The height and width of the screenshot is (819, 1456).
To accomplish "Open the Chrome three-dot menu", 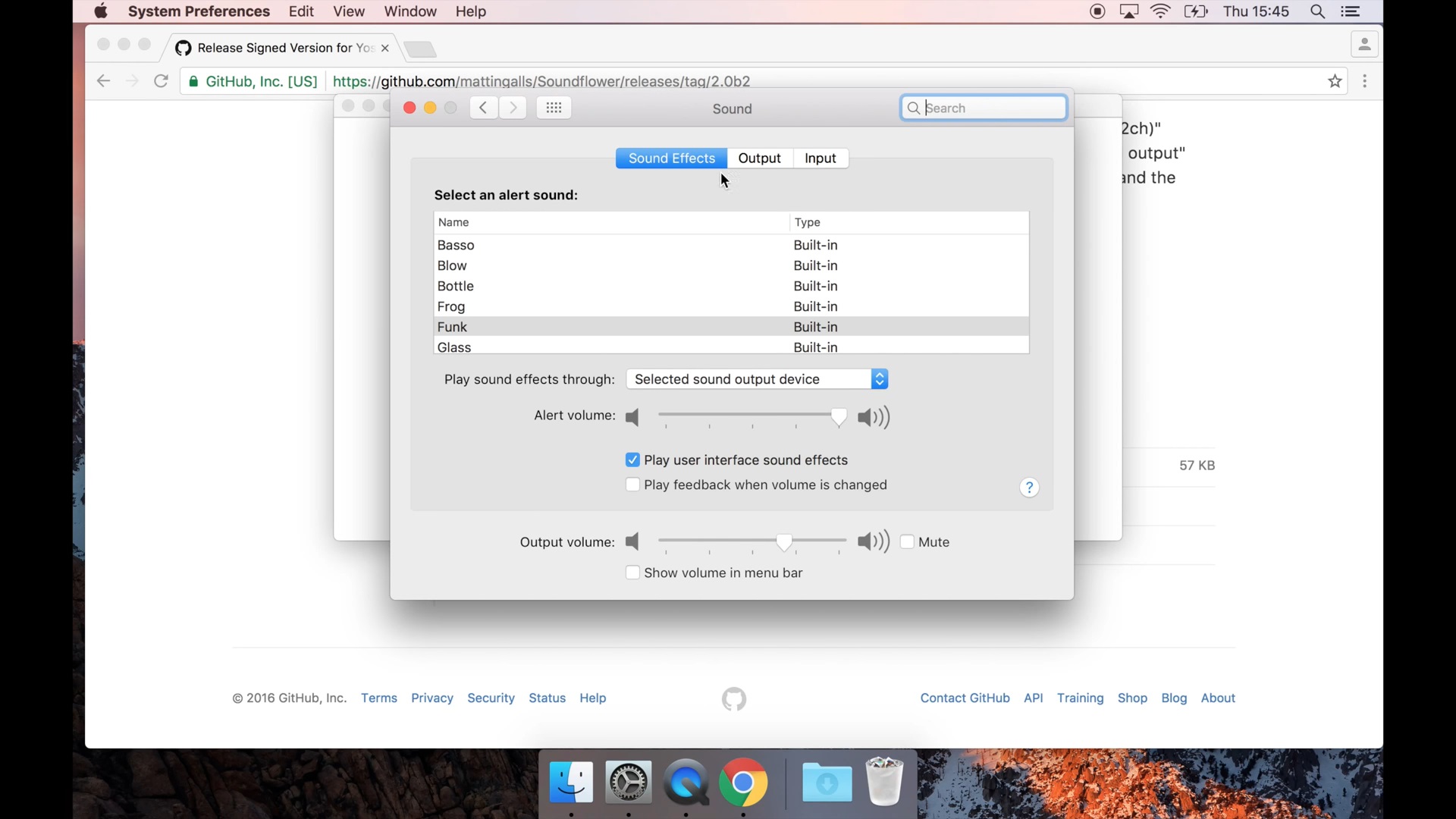I will [x=1365, y=81].
